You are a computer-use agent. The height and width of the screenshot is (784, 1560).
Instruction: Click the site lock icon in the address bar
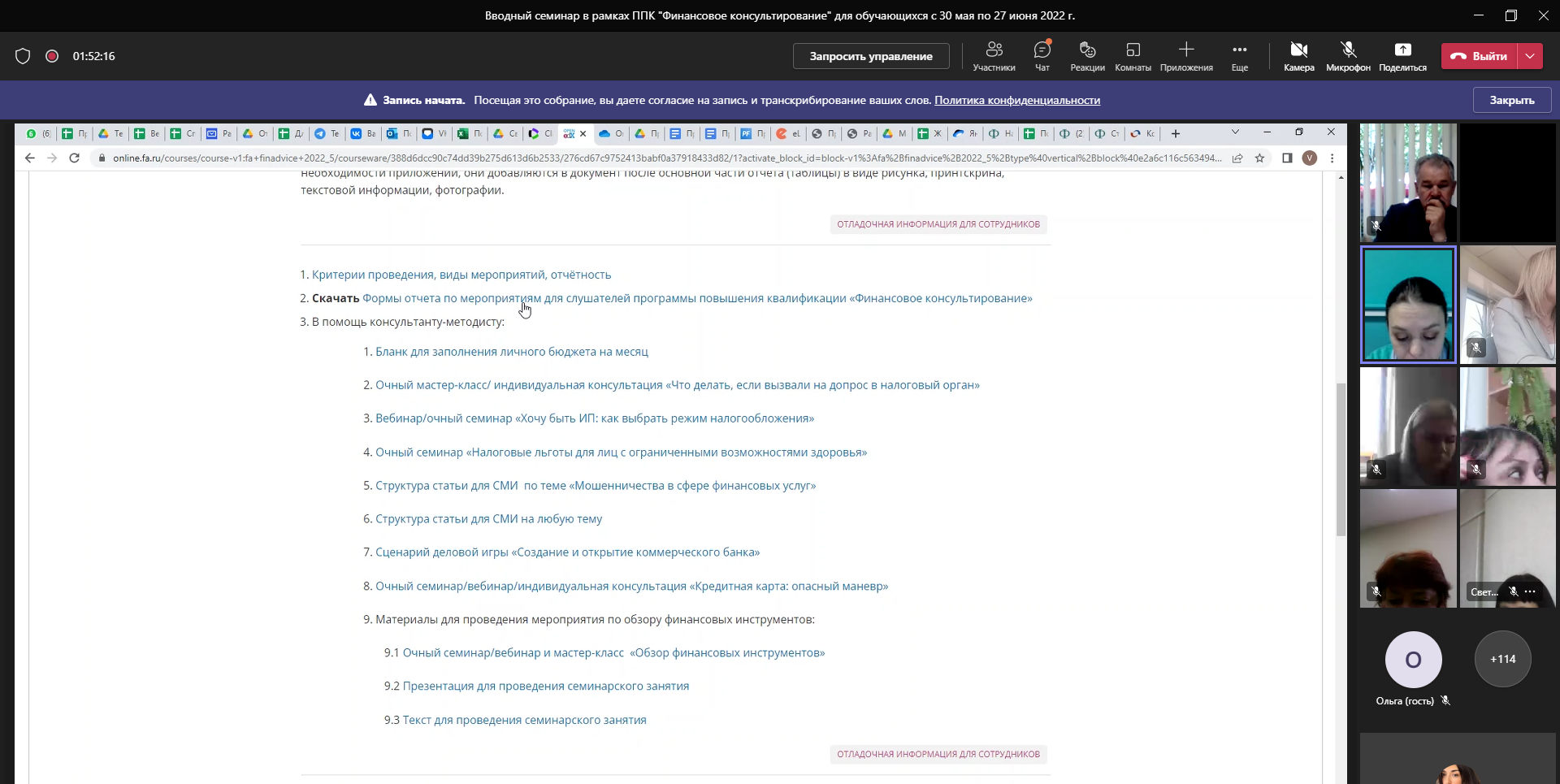102,158
